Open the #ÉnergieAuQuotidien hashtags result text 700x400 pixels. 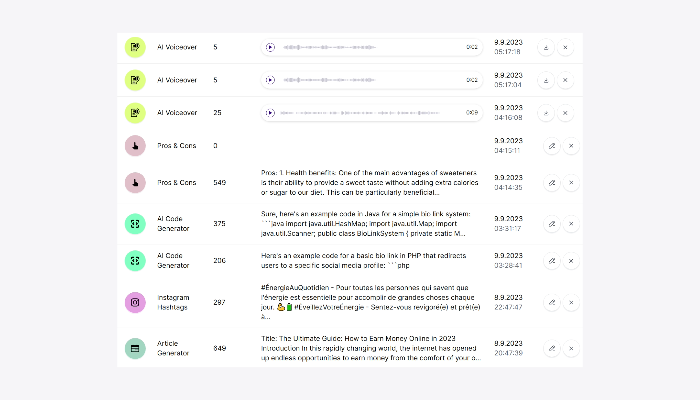point(371,302)
